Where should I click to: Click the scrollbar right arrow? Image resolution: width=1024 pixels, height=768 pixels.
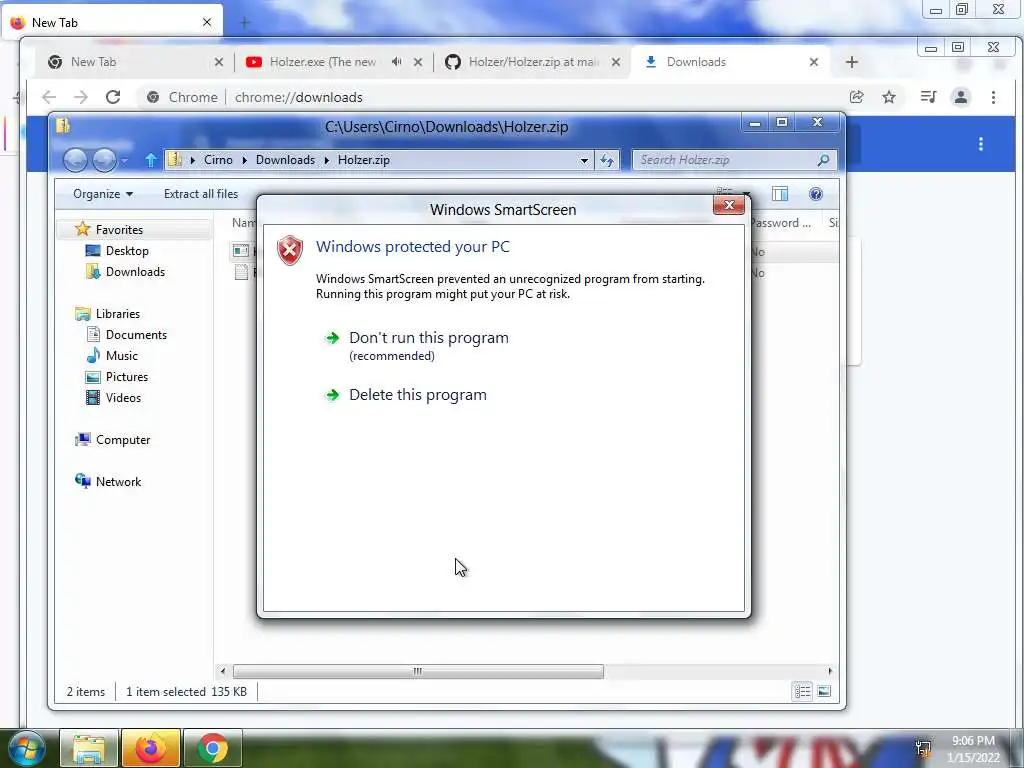click(x=830, y=671)
